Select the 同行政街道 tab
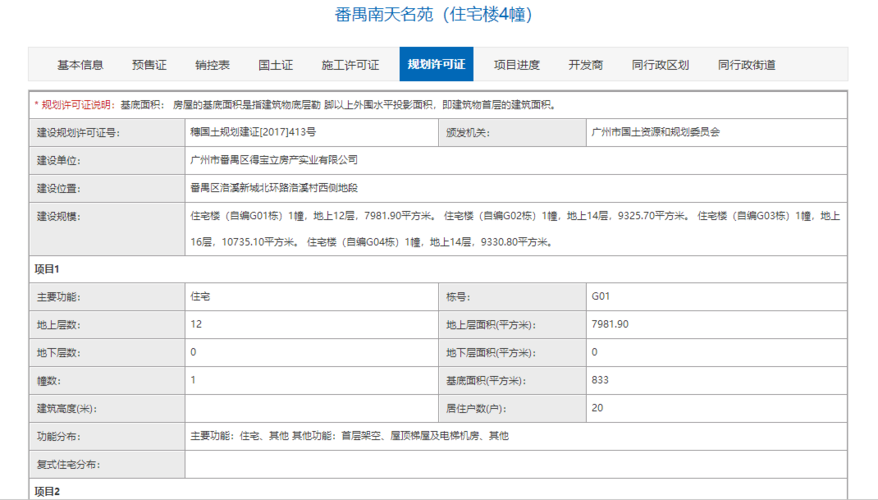The width and height of the screenshot is (878, 500). pos(746,65)
